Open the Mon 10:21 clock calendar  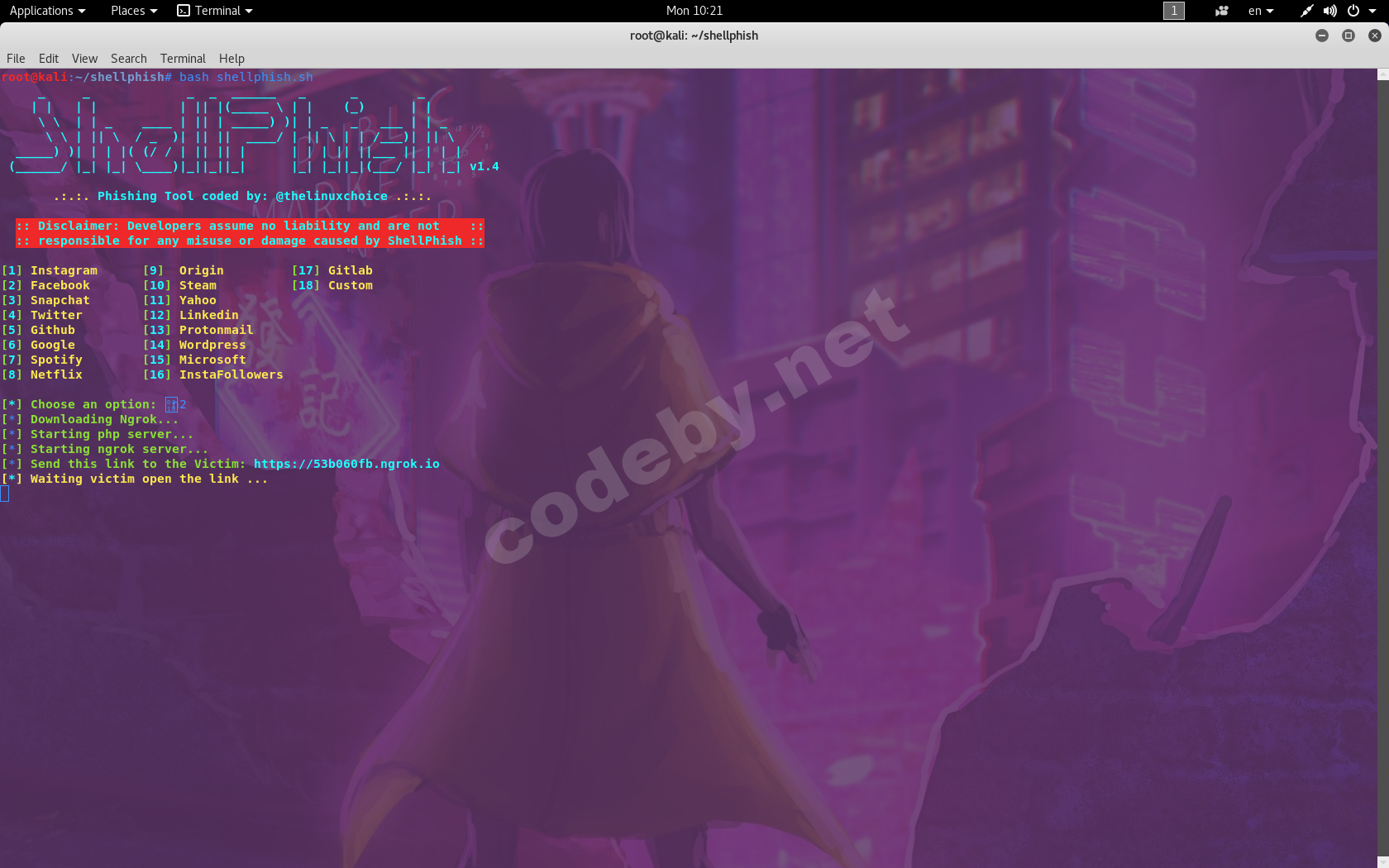tap(694, 11)
